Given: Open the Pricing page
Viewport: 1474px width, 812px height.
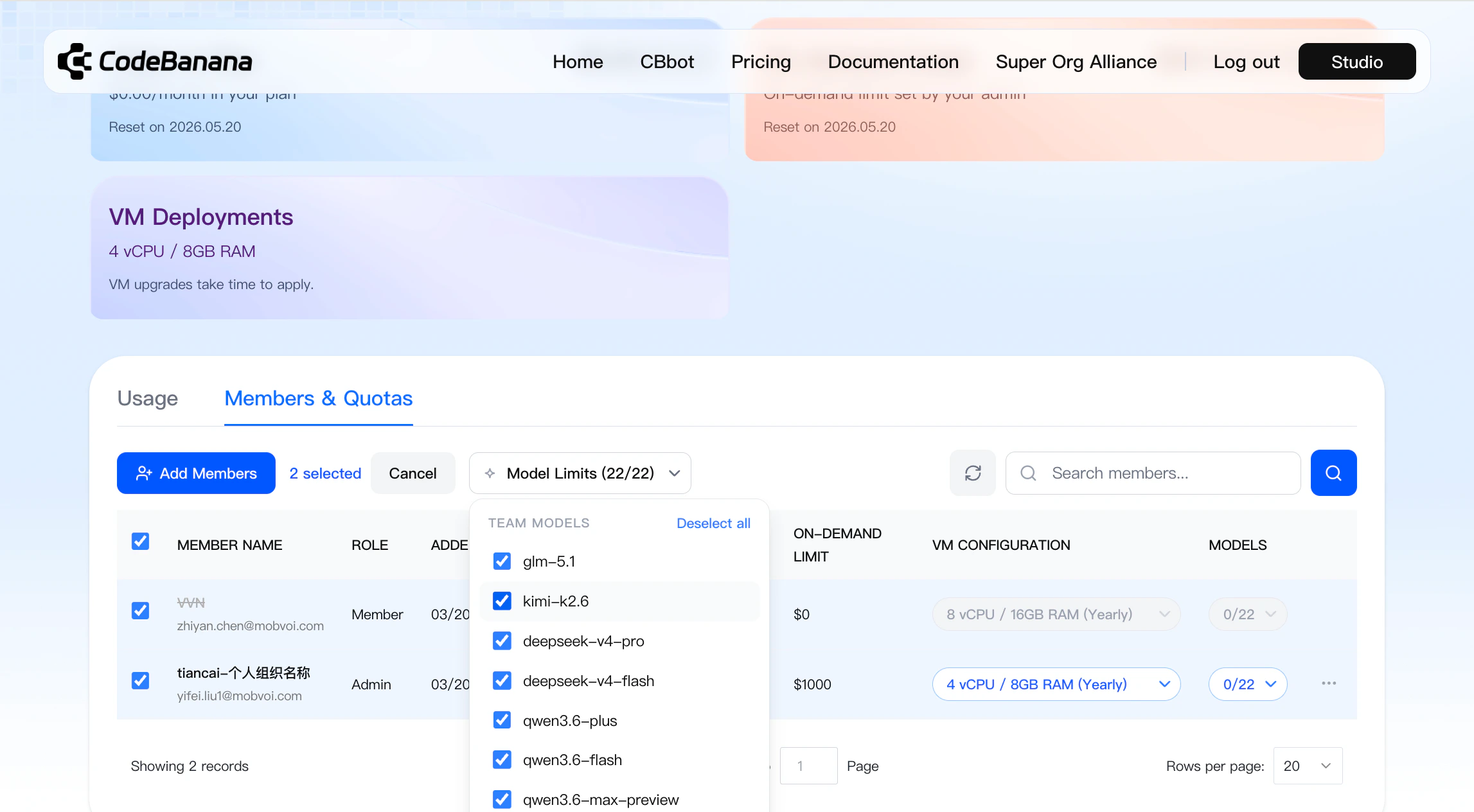Looking at the screenshot, I should (x=761, y=62).
